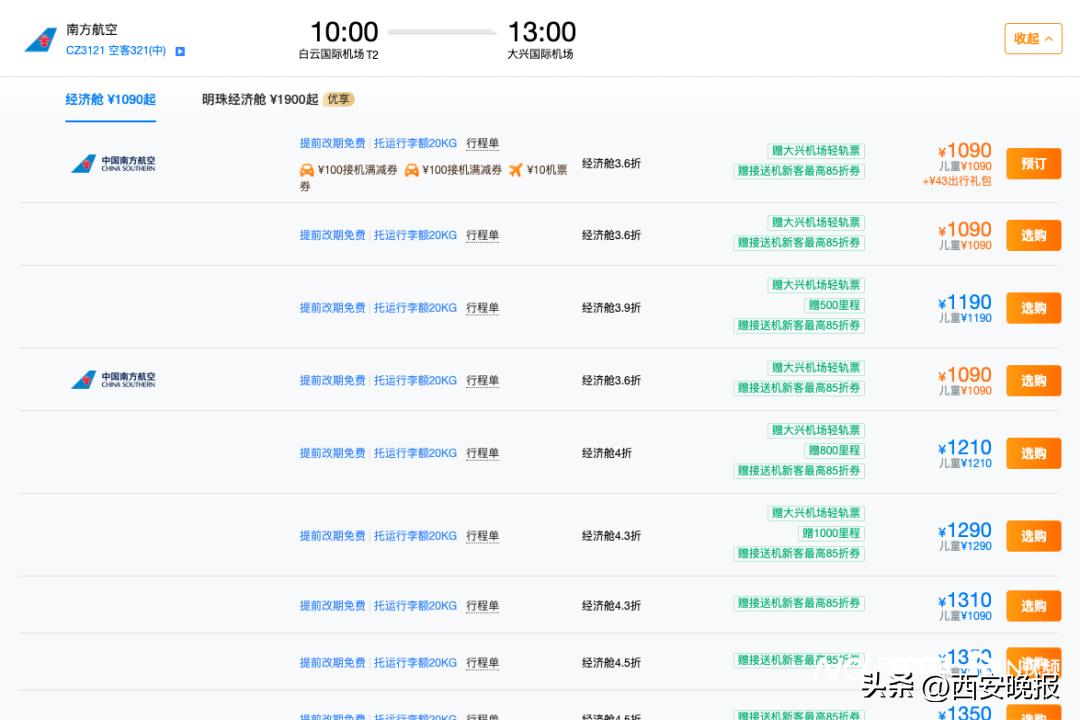Click the 优享 badge
The height and width of the screenshot is (720, 1080).
coord(338,99)
